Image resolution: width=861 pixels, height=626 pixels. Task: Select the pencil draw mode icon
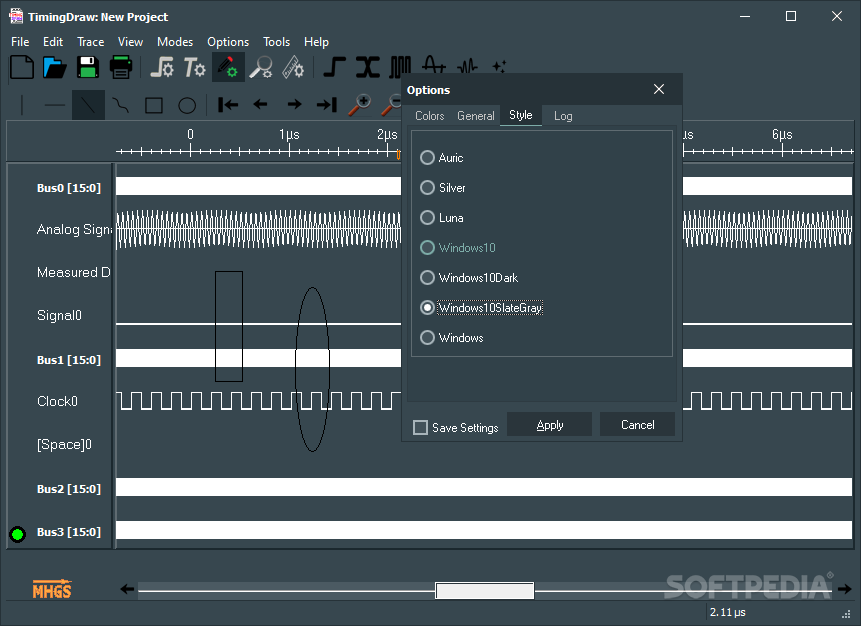228,68
